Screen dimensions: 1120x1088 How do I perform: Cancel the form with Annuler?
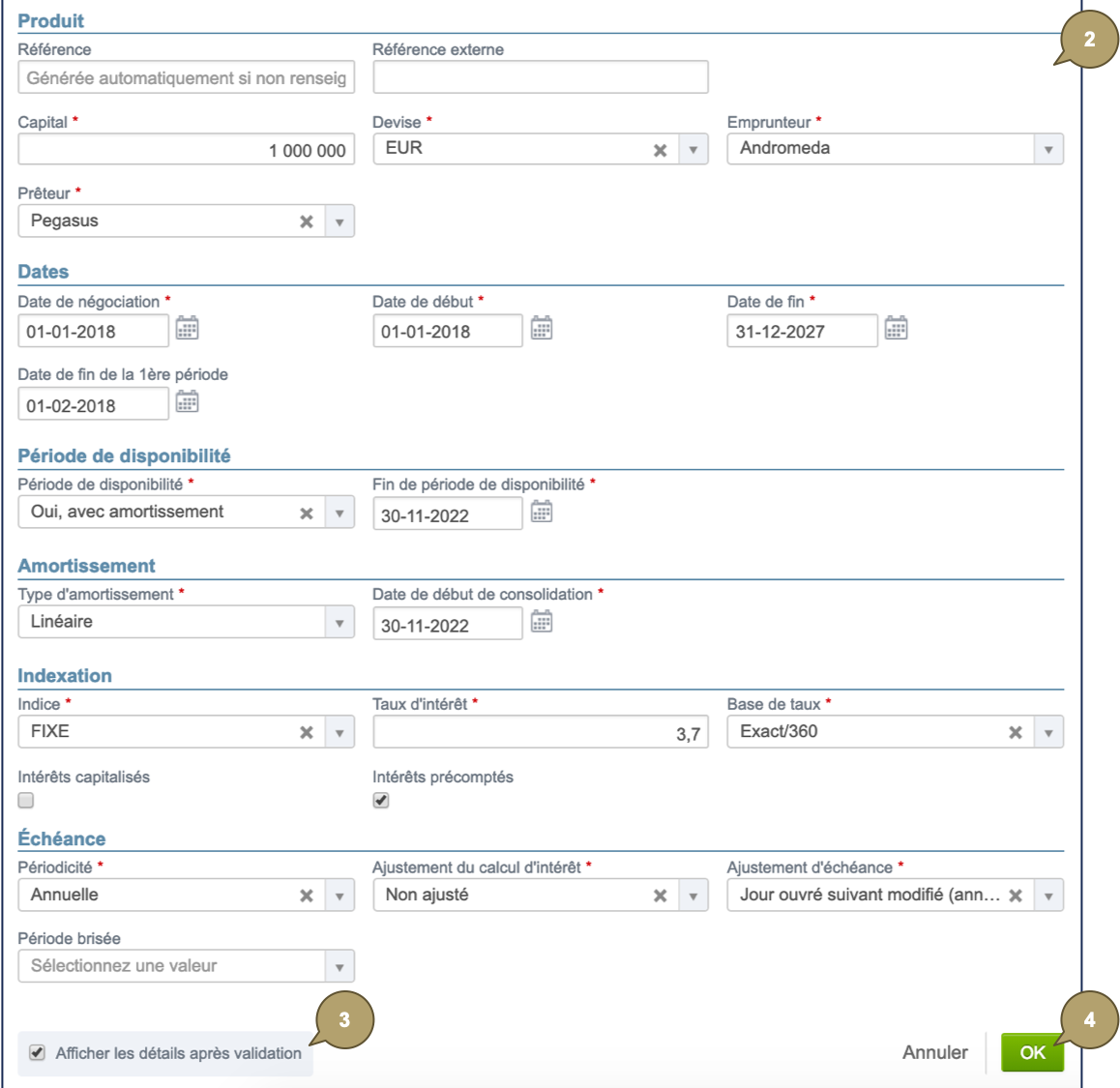(x=934, y=1052)
